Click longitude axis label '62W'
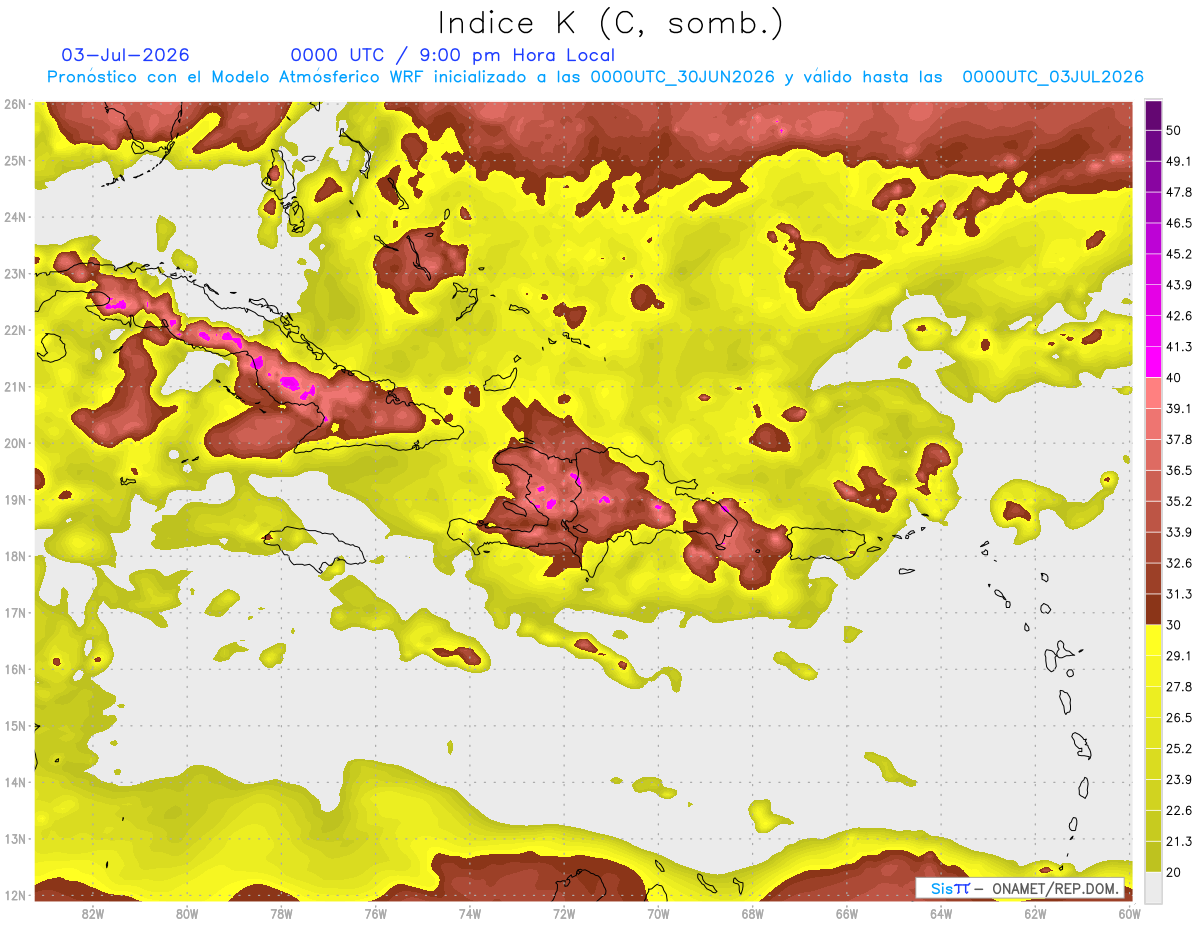Viewport: 1200px width, 927px height. coord(1035,914)
